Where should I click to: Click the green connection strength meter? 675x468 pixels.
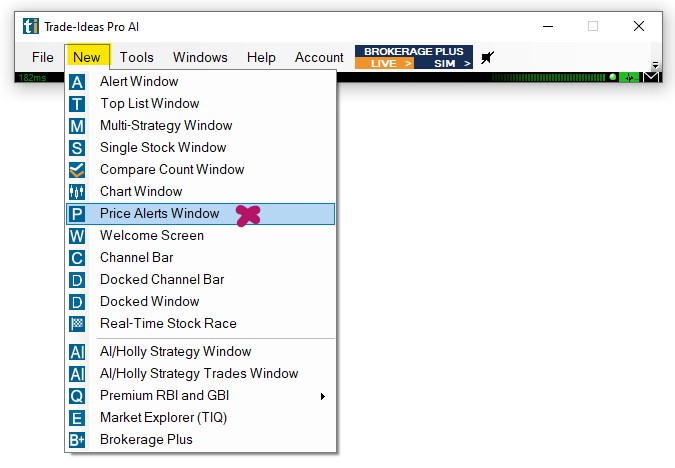(550, 77)
